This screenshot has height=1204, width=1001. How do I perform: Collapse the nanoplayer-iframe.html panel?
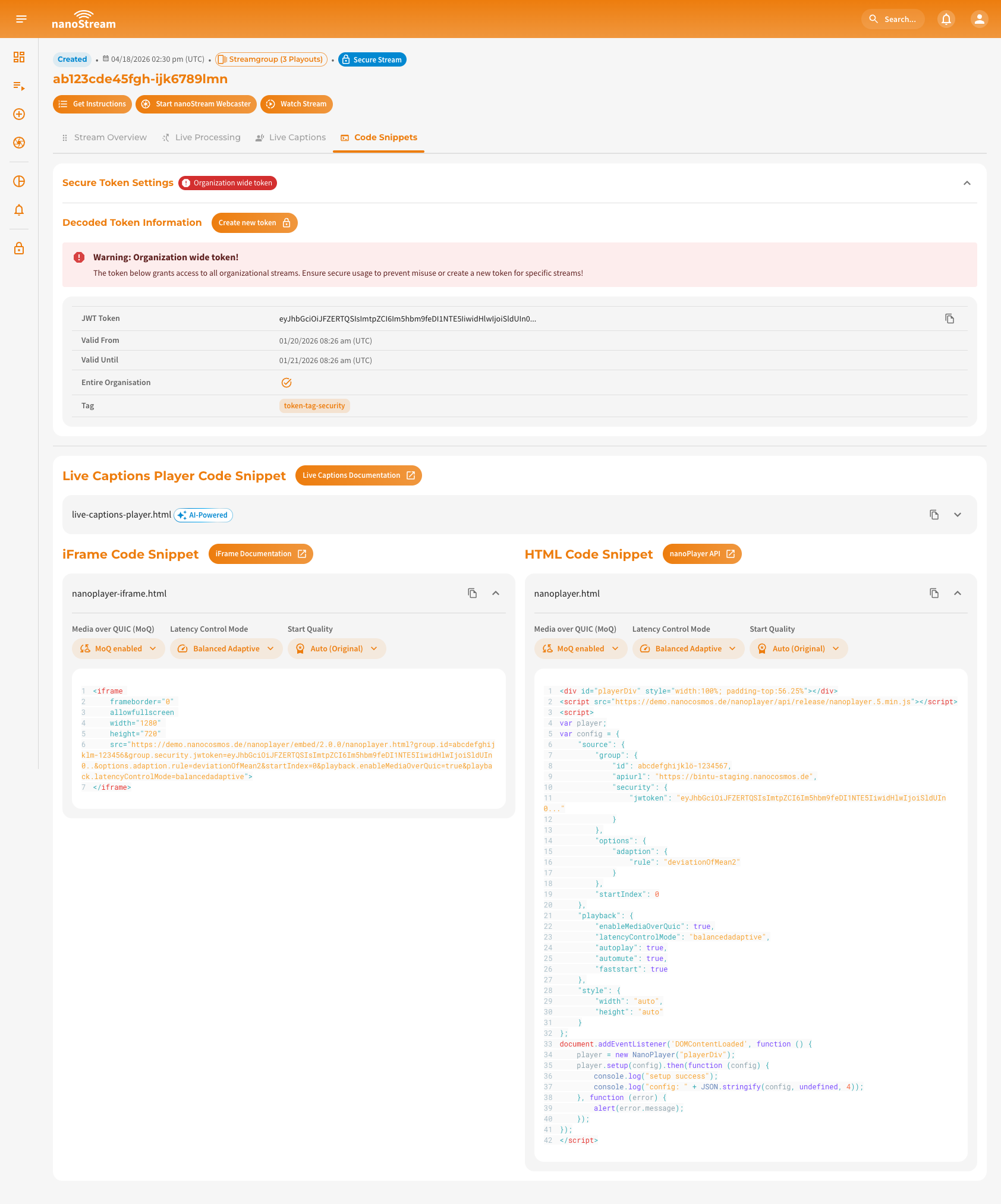click(x=495, y=593)
